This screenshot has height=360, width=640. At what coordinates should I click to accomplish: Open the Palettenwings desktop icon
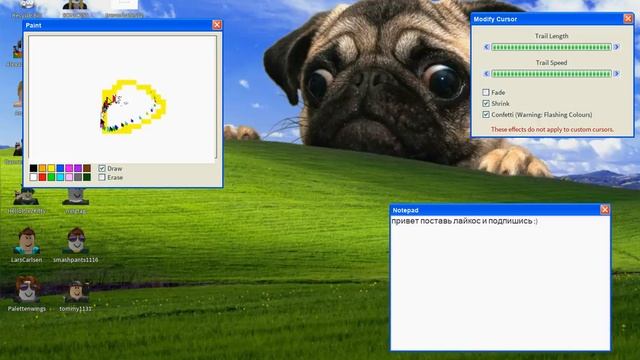tap(27, 294)
